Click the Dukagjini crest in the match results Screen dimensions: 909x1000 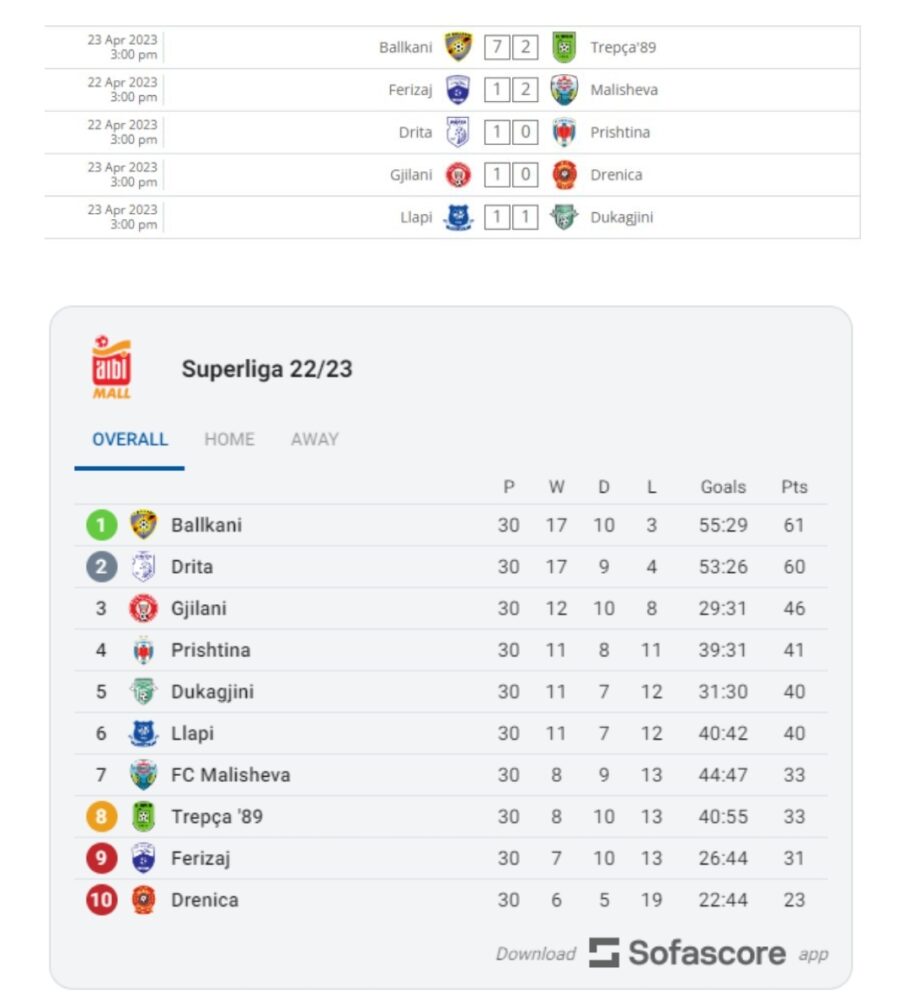coord(565,217)
